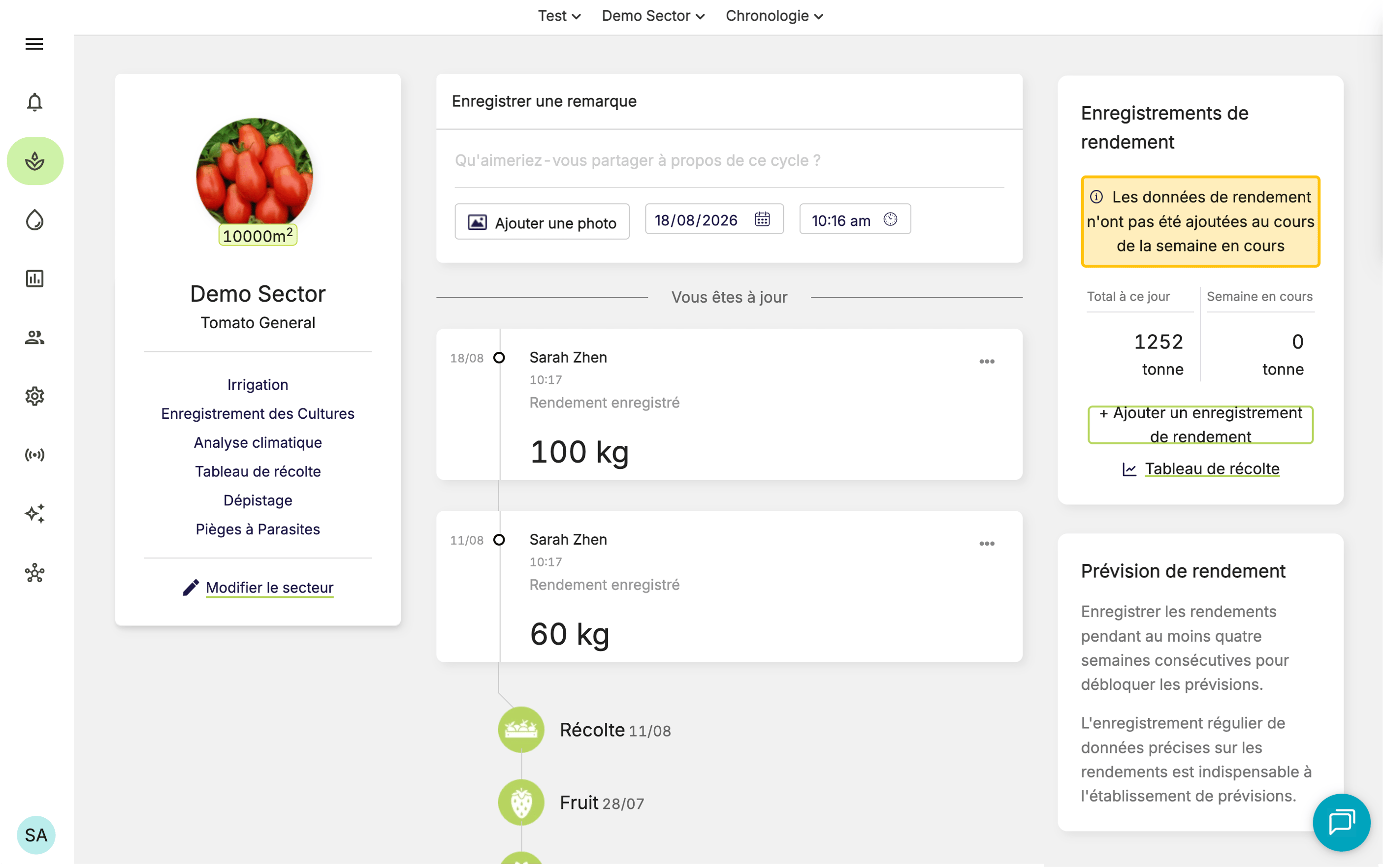Viewport: 1383px width, 868px height.
Task: Click the Fruit 28/07 stage label
Action: point(602,803)
